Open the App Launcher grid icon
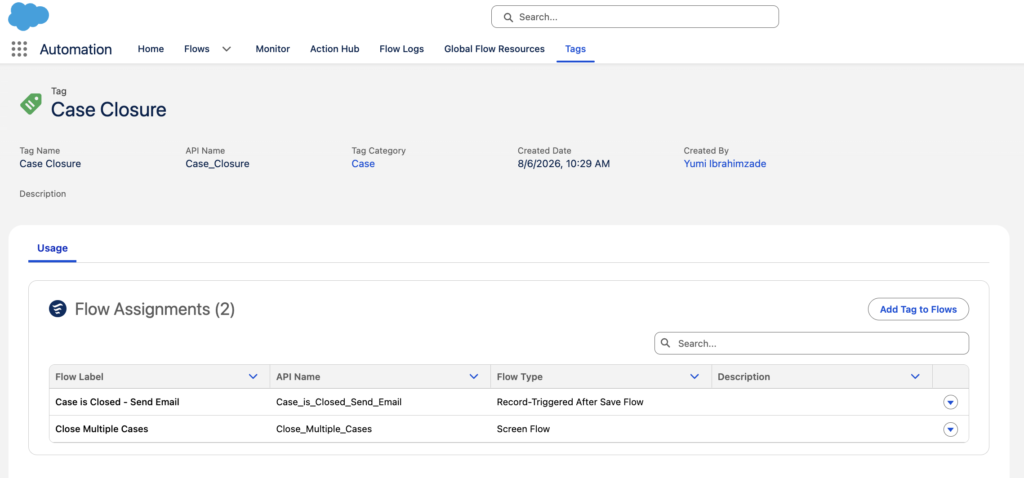The height and width of the screenshot is (478, 1024). 20,49
